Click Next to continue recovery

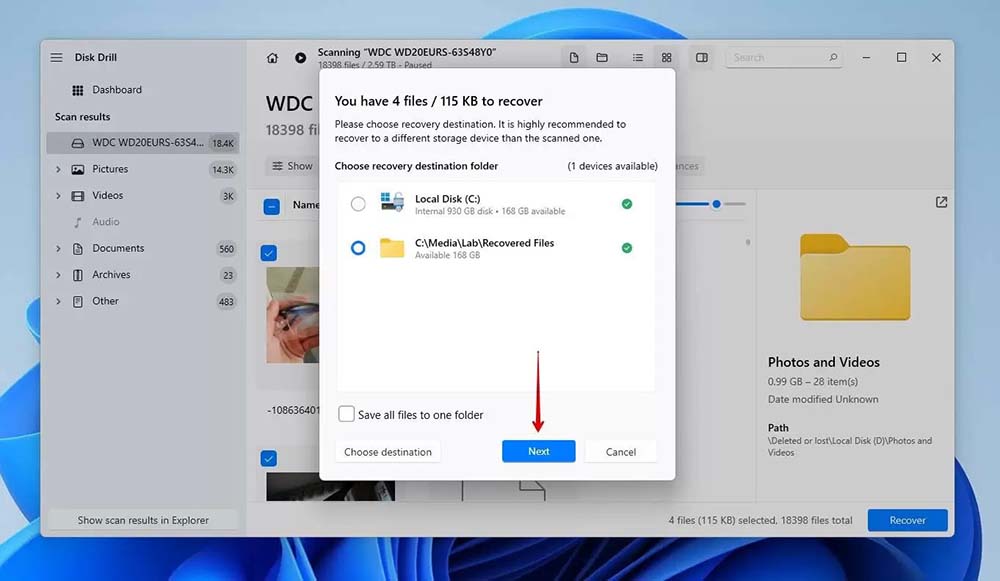(x=538, y=452)
